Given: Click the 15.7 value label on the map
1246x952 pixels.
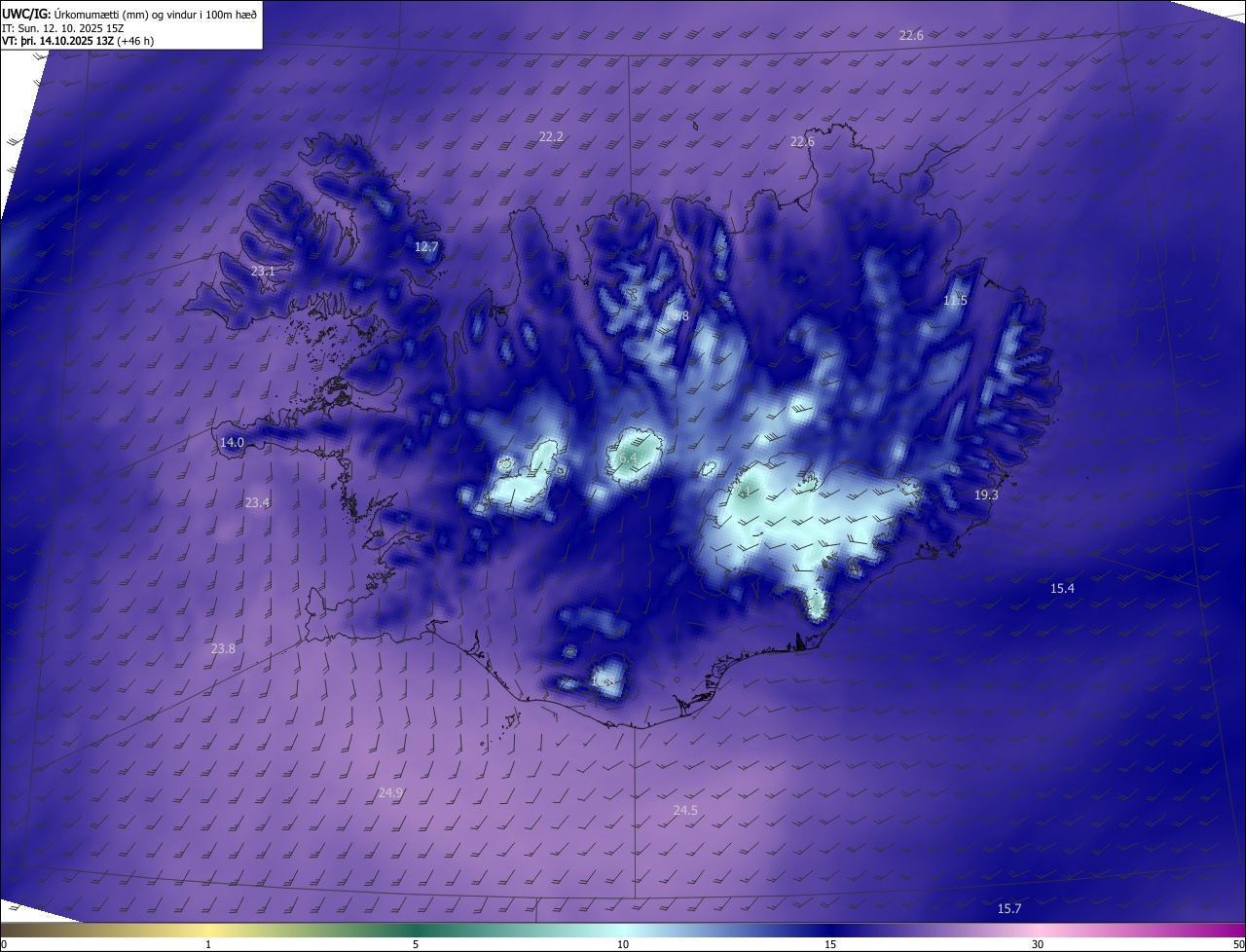Looking at the screenshot, I should pyautogui.click(x=1009, y=909).
